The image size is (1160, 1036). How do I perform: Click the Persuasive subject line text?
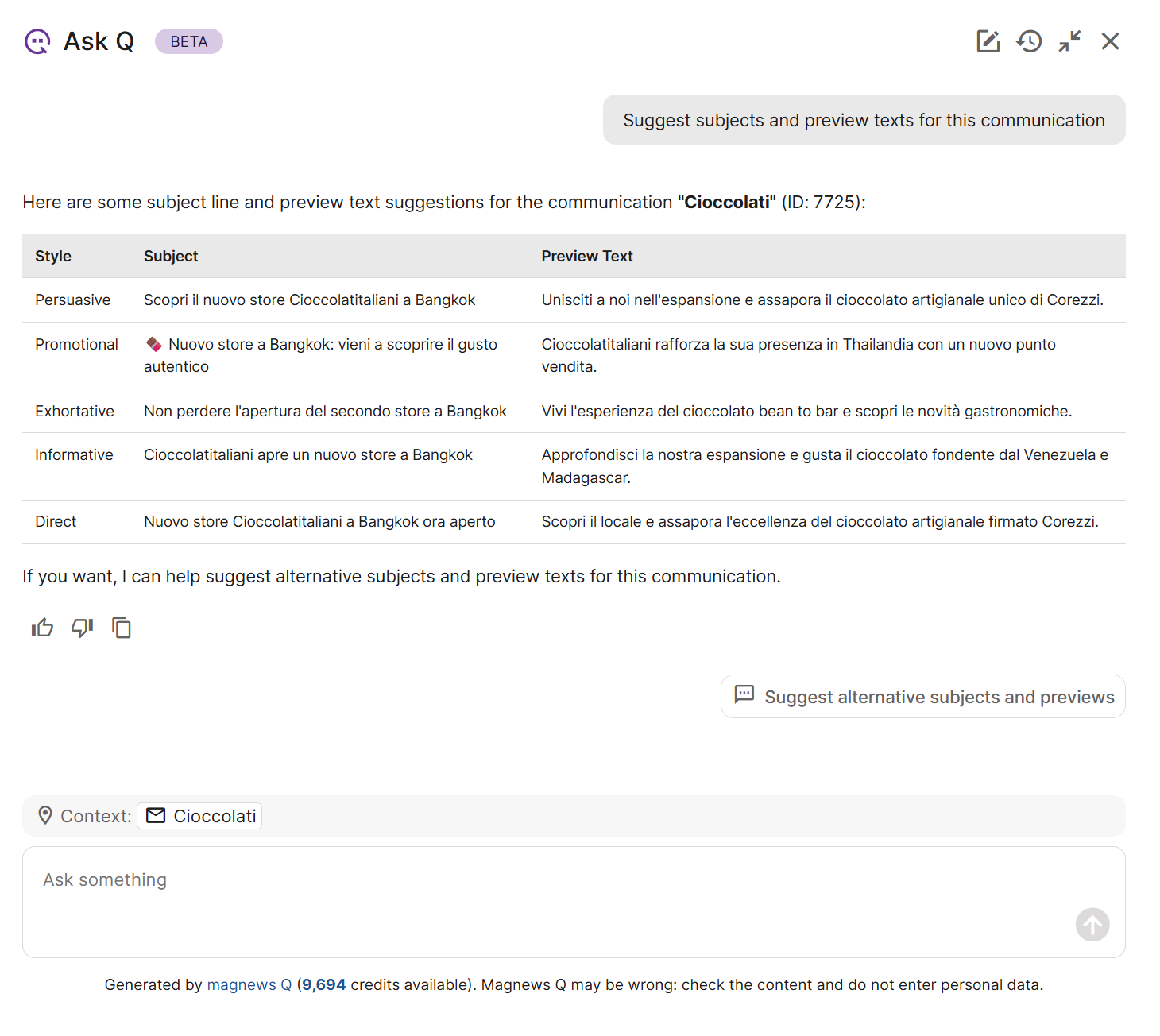309,300
